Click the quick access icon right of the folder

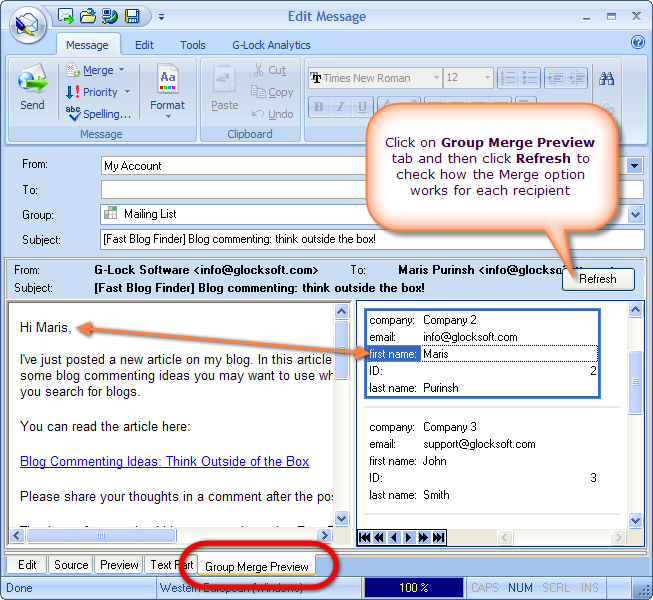pyautogui.click(x=110, y=16)
